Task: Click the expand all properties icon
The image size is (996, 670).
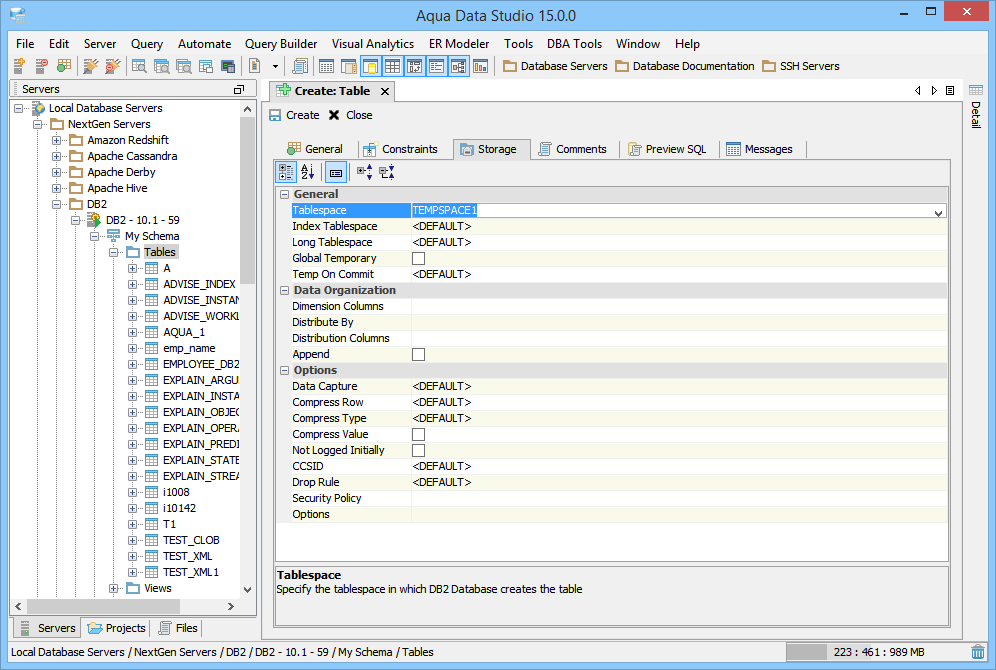Action: coord(365,172)
